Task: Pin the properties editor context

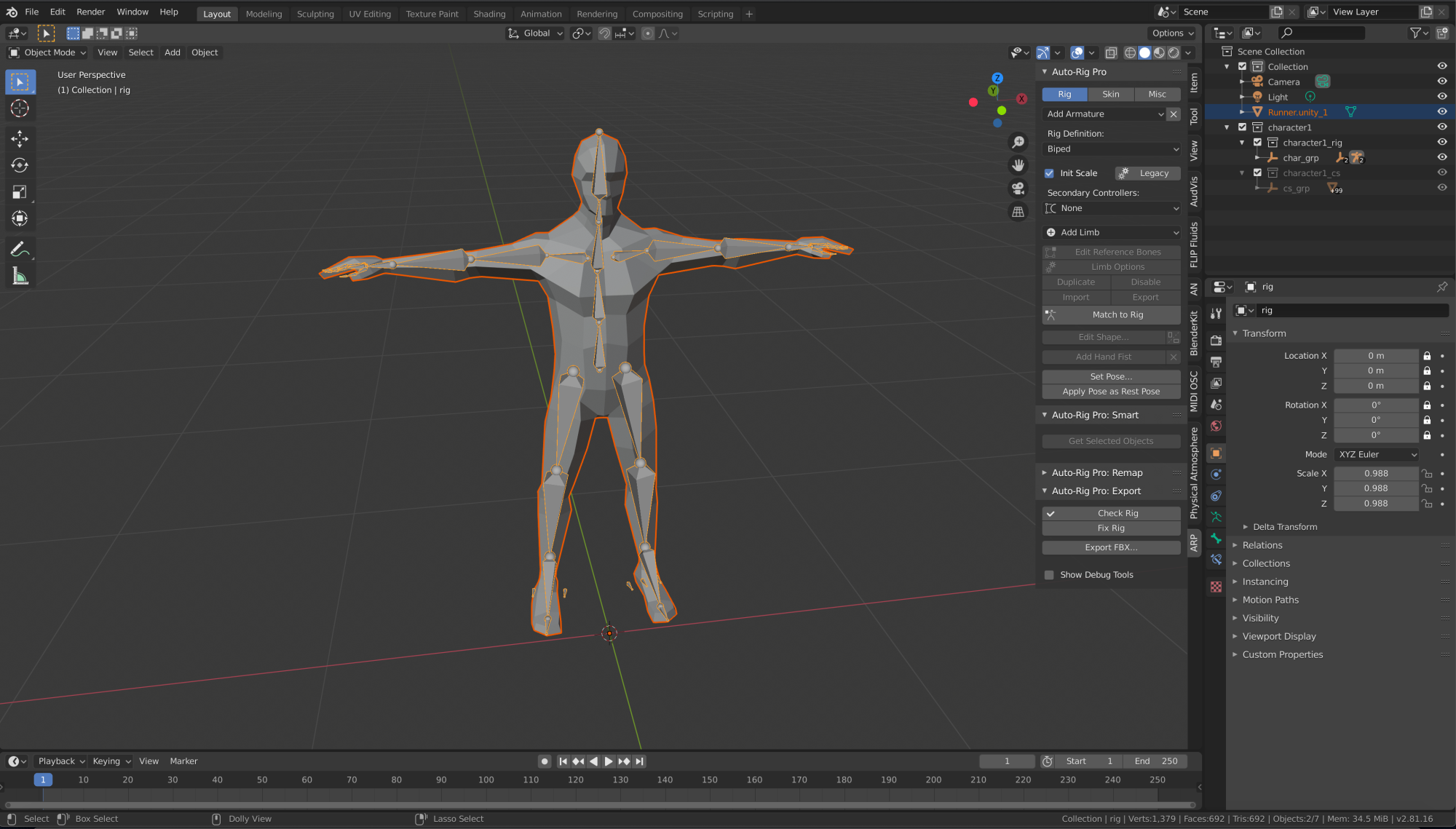Action: point(1442,287)
